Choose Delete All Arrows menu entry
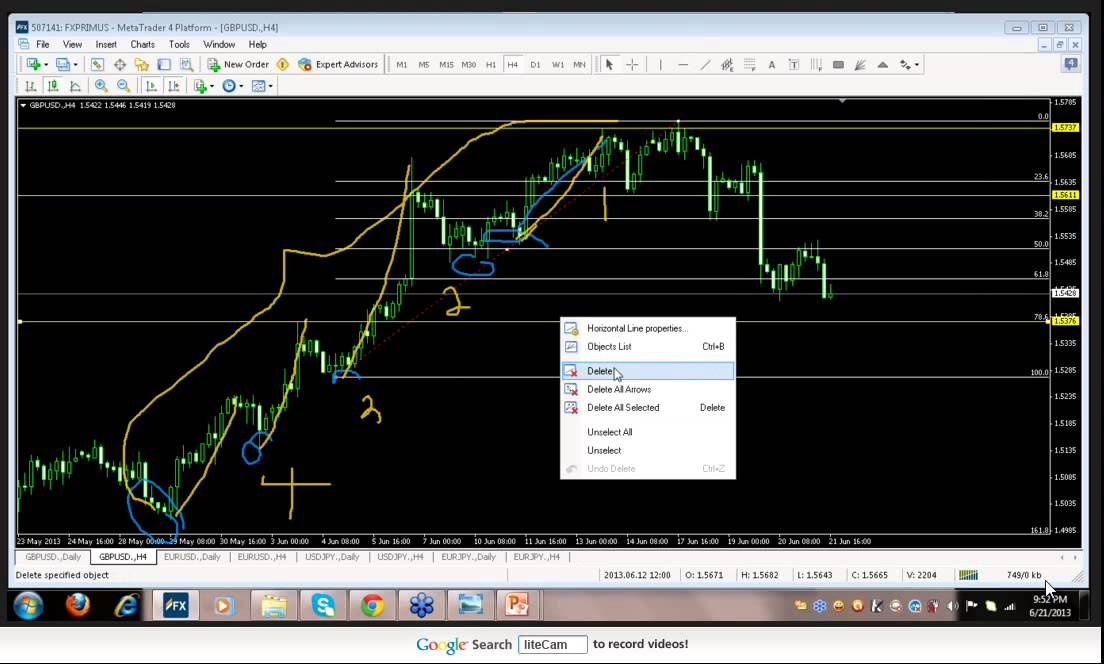1104x664 pixels. (648, 389)
